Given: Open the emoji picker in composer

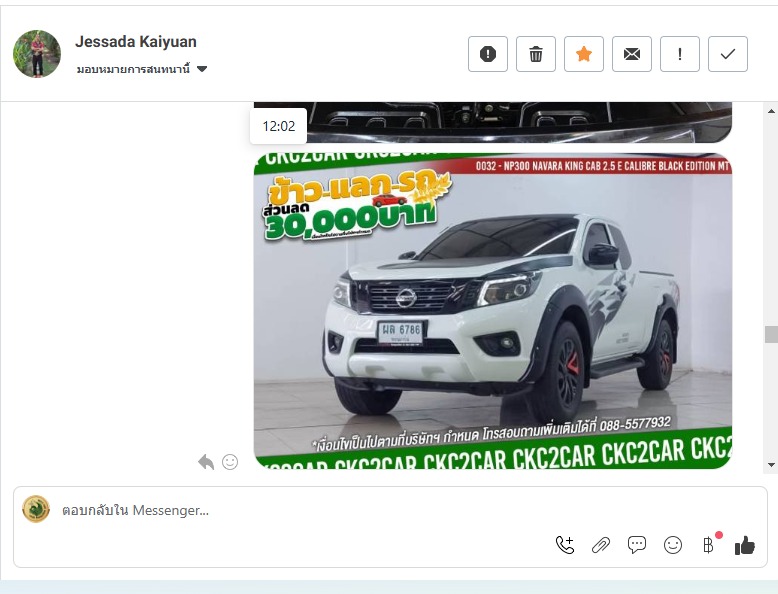Looking at the screenshot, I should [673, 545].
